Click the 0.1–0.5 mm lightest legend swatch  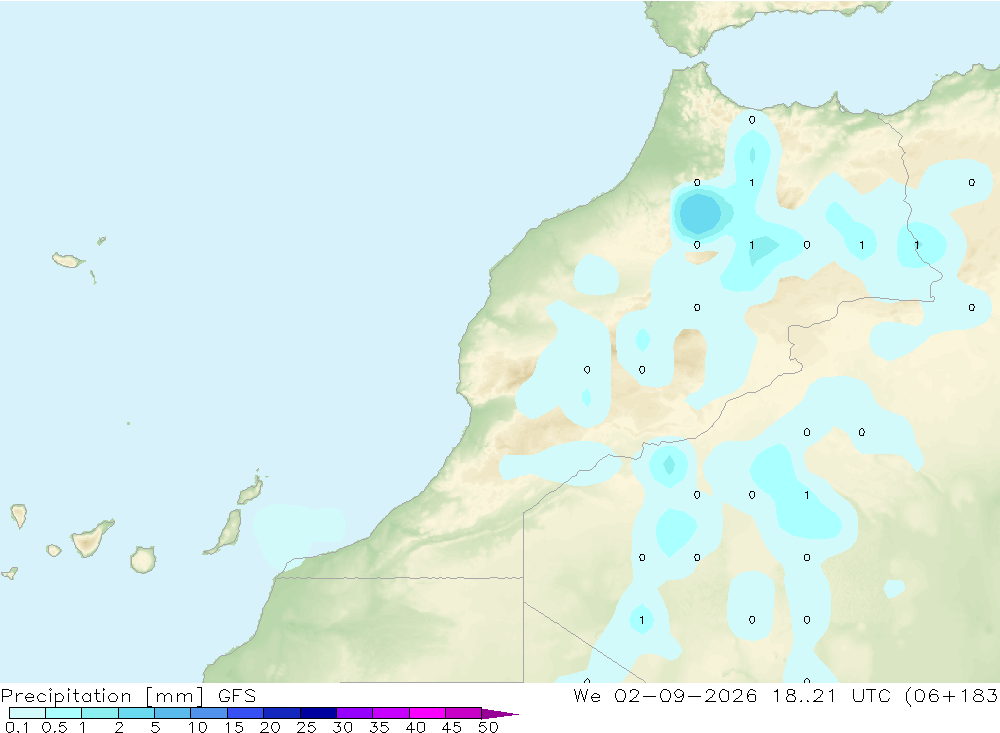click(27, 713)
